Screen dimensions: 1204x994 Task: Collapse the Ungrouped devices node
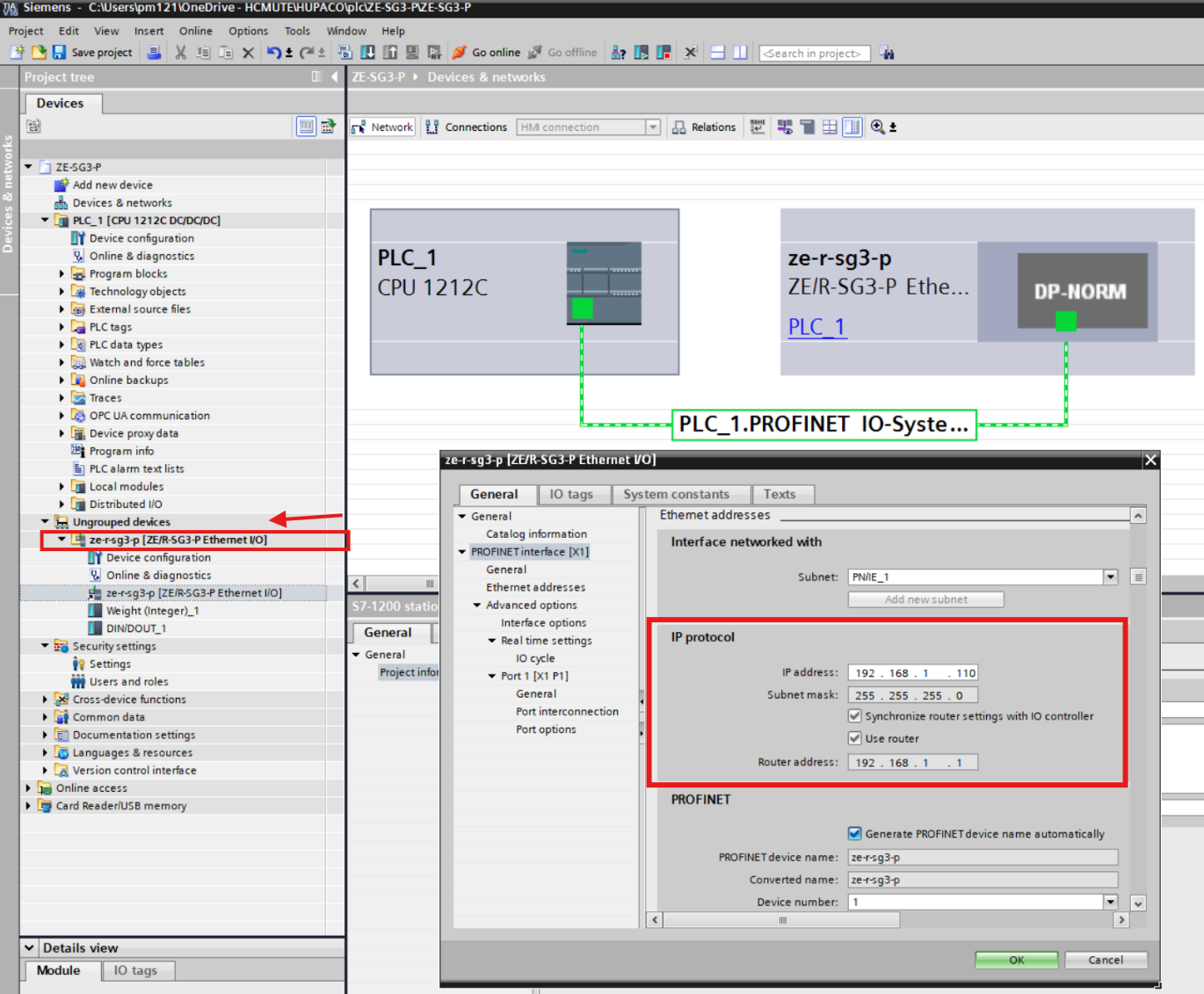point(45,522)
